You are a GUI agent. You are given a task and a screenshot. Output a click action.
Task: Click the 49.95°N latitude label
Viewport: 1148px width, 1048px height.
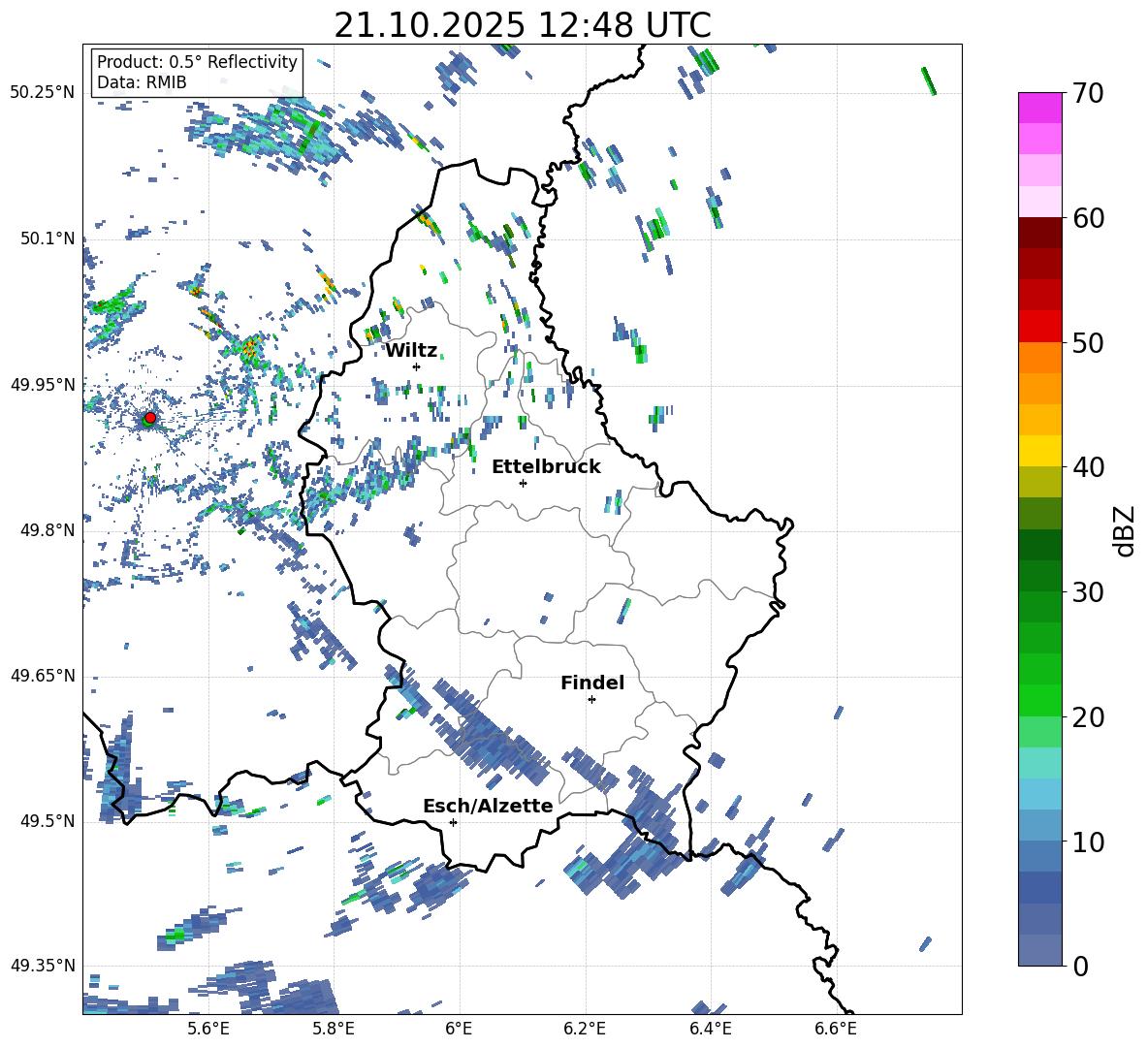point(43,385)
